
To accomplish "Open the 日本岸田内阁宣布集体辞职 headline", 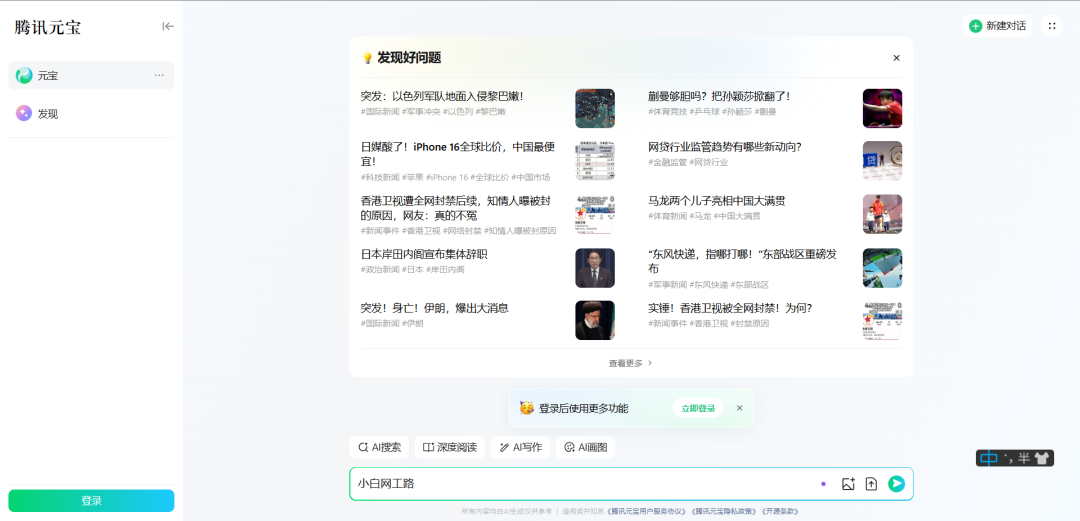I will click(424, 254).
